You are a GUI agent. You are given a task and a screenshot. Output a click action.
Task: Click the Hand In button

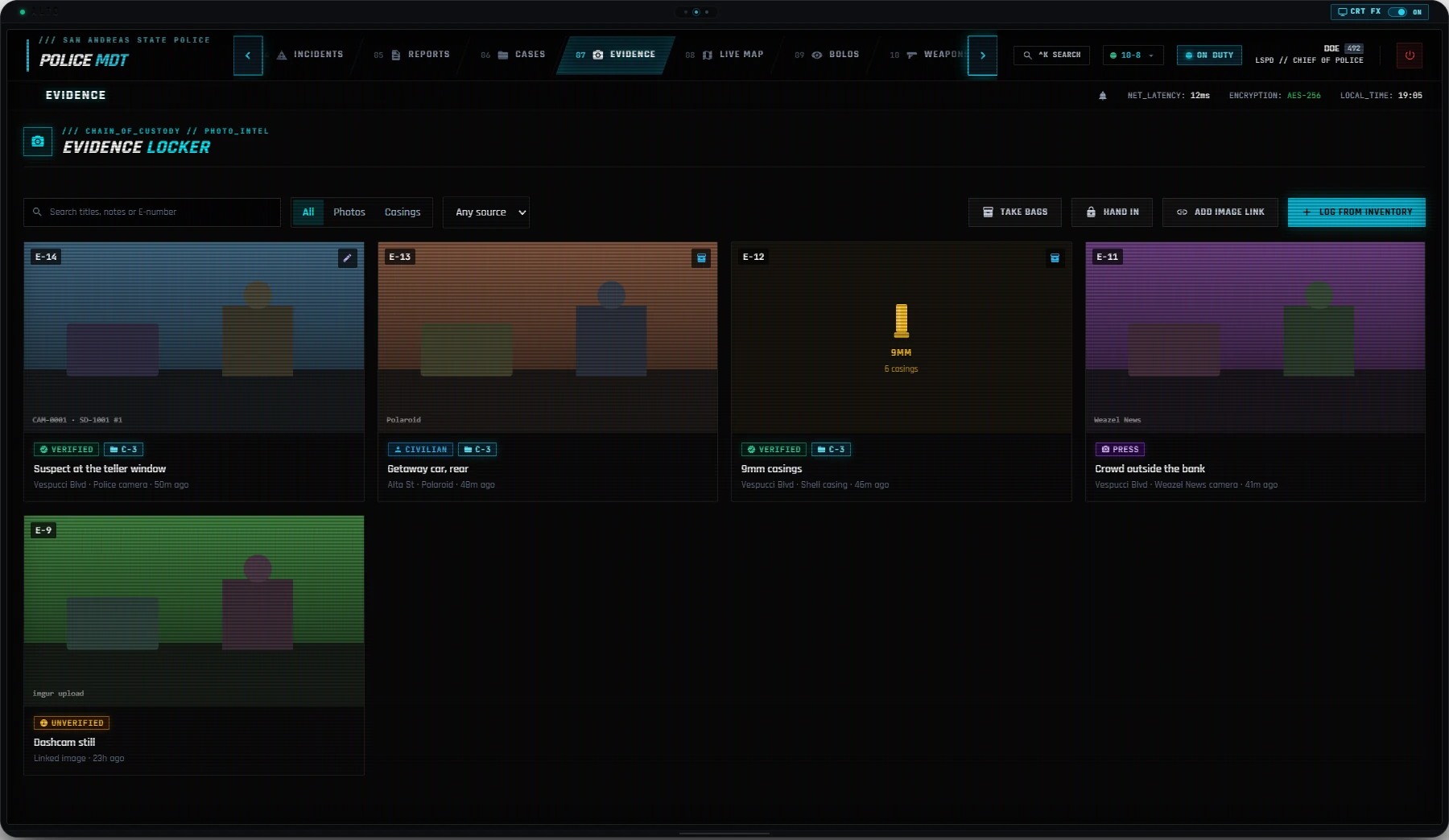(x=1112, y=212)
